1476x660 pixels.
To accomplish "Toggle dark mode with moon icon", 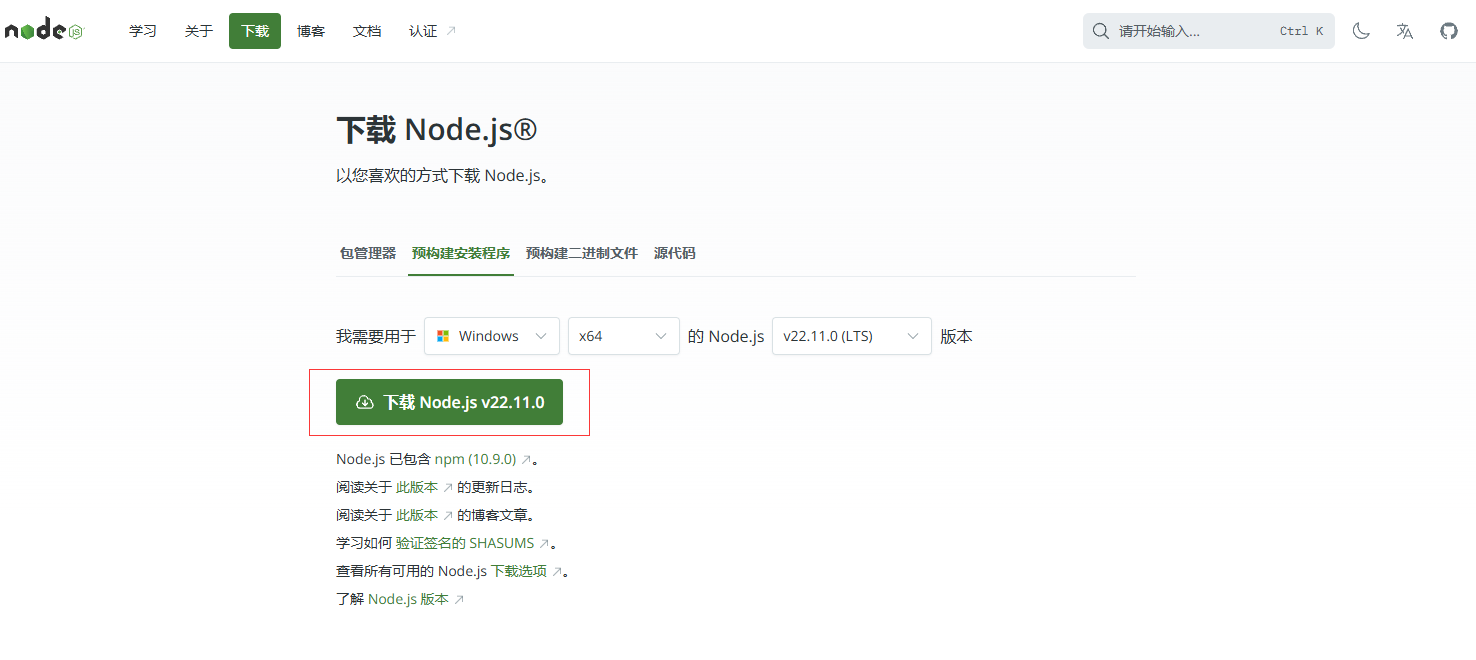I will coord(1361,31).
